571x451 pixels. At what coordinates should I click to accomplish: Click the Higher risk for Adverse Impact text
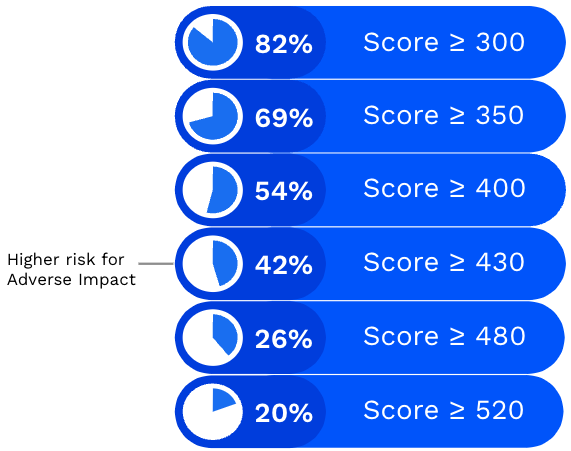point(71,270)
